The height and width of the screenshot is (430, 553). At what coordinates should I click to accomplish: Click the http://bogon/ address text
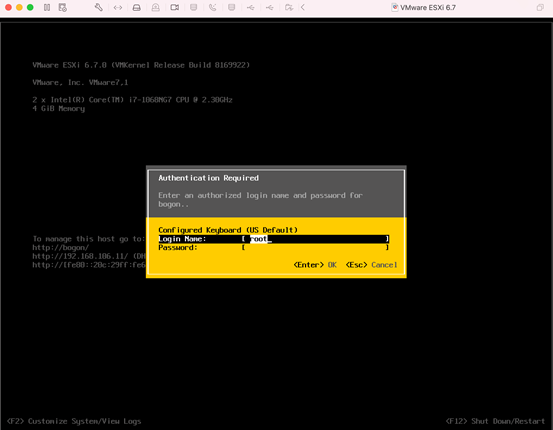pos(61,248)
